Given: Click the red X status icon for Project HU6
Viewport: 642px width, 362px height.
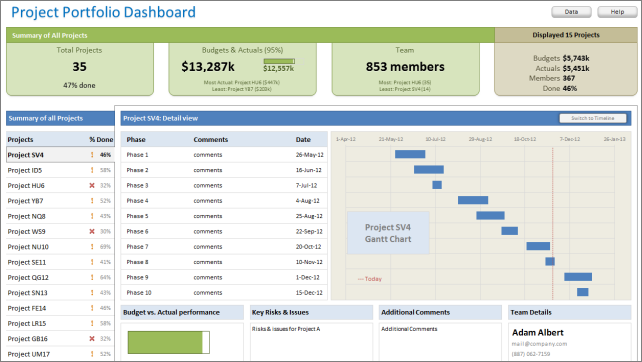Looking at the screenshot, I should tap(92, 186).
